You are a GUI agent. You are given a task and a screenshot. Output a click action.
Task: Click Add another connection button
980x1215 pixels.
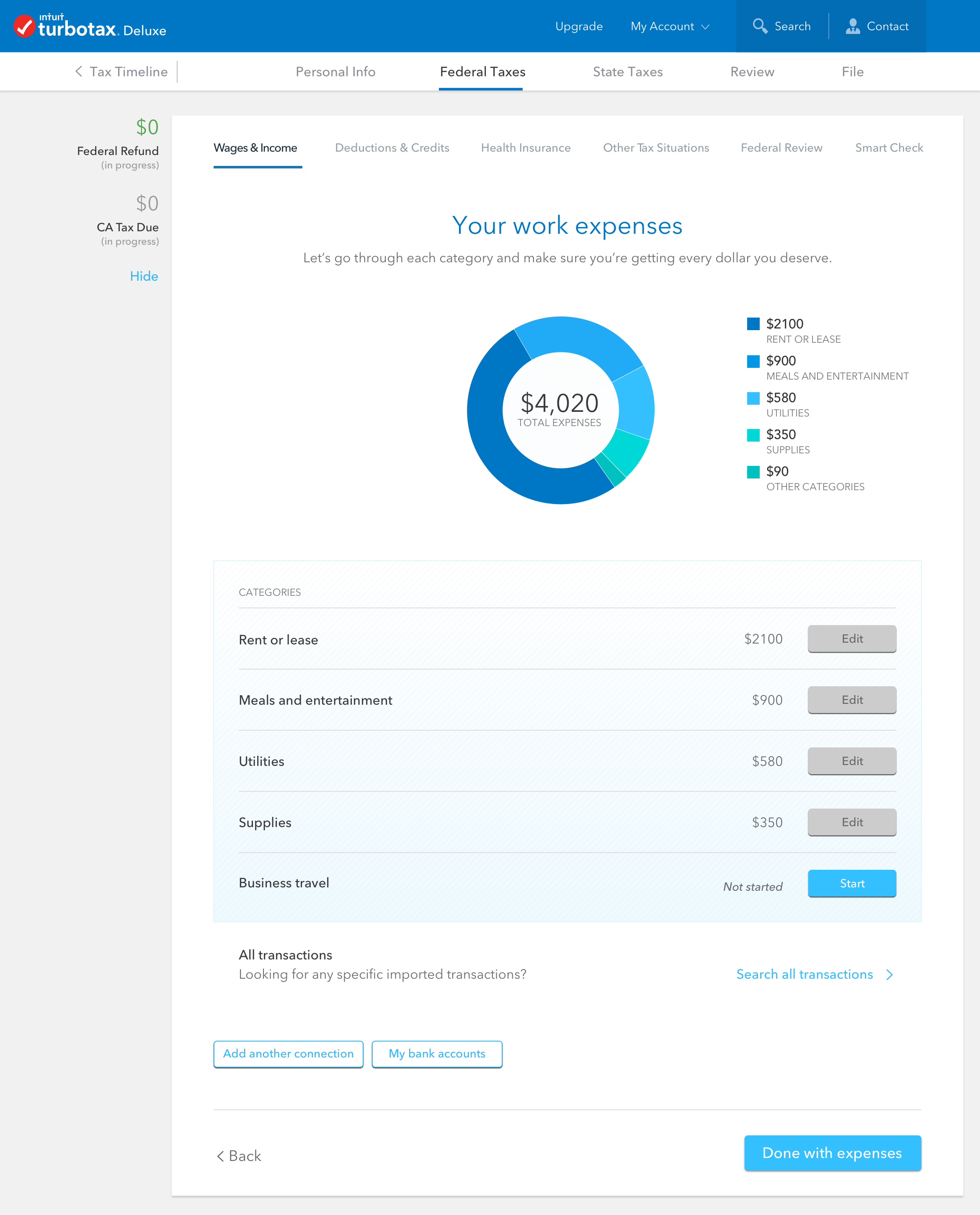tap(288, 1054)
